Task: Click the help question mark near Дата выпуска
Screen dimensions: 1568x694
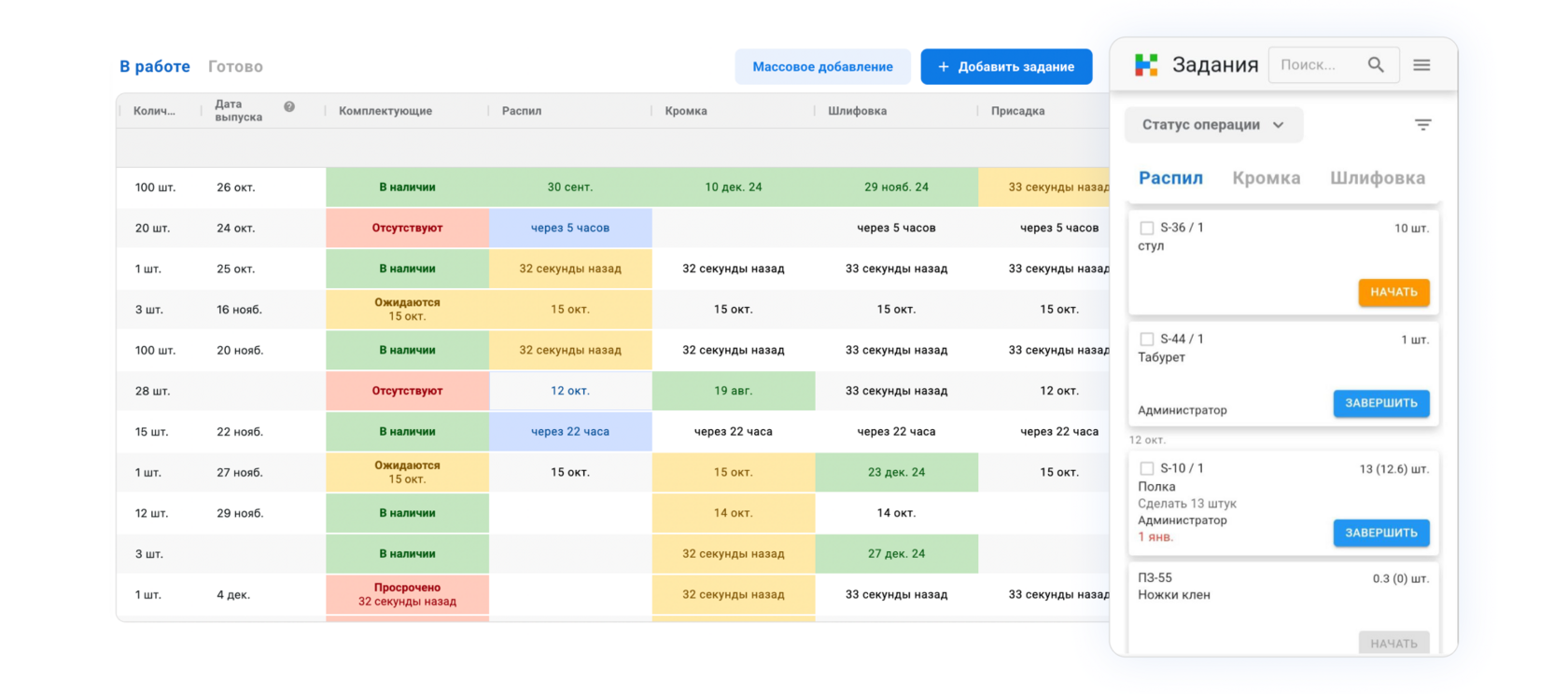Action: click(x=289, y=106)
